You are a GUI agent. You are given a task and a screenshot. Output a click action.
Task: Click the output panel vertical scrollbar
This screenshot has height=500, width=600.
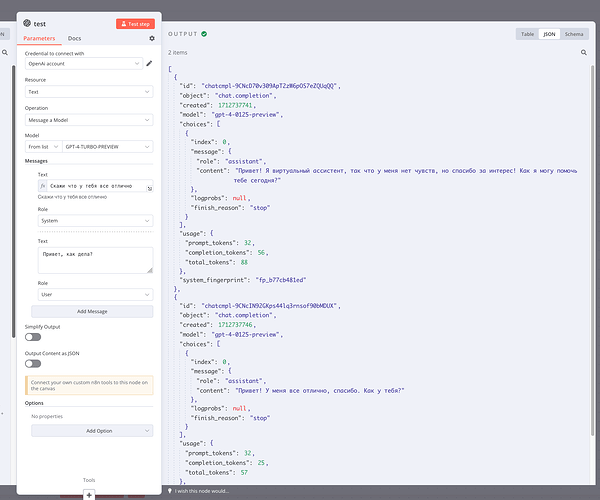click(592, 249)
